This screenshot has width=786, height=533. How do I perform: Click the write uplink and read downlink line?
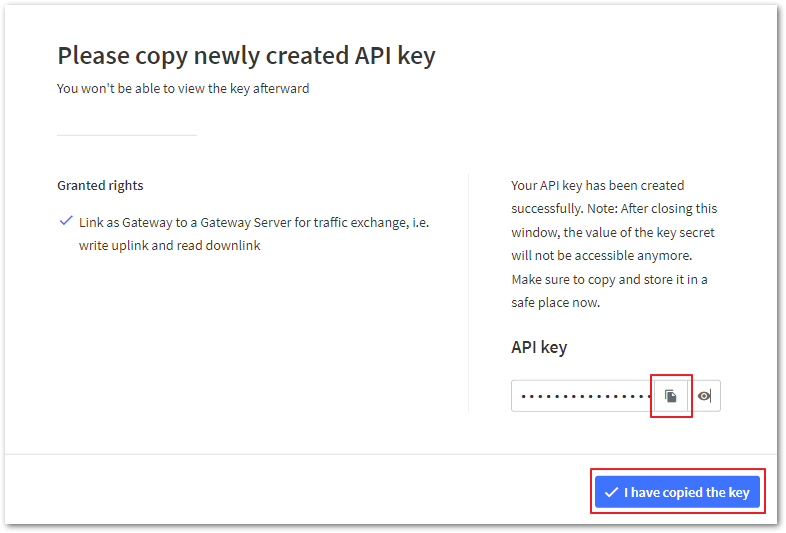169,246
